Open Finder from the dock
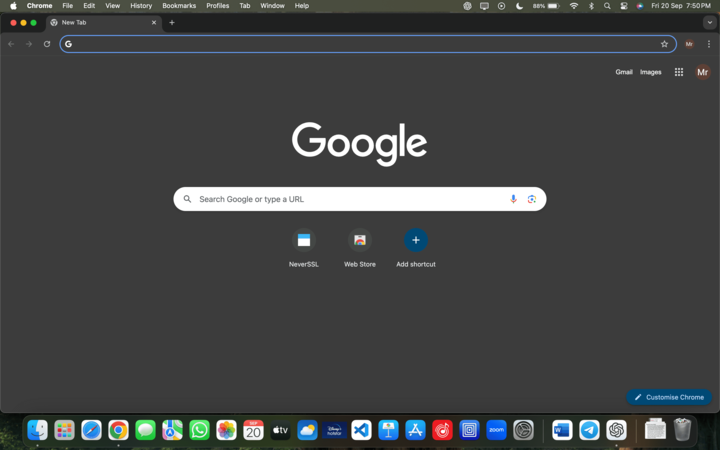This screenshot has width=720, height=450. coord(37,430)
